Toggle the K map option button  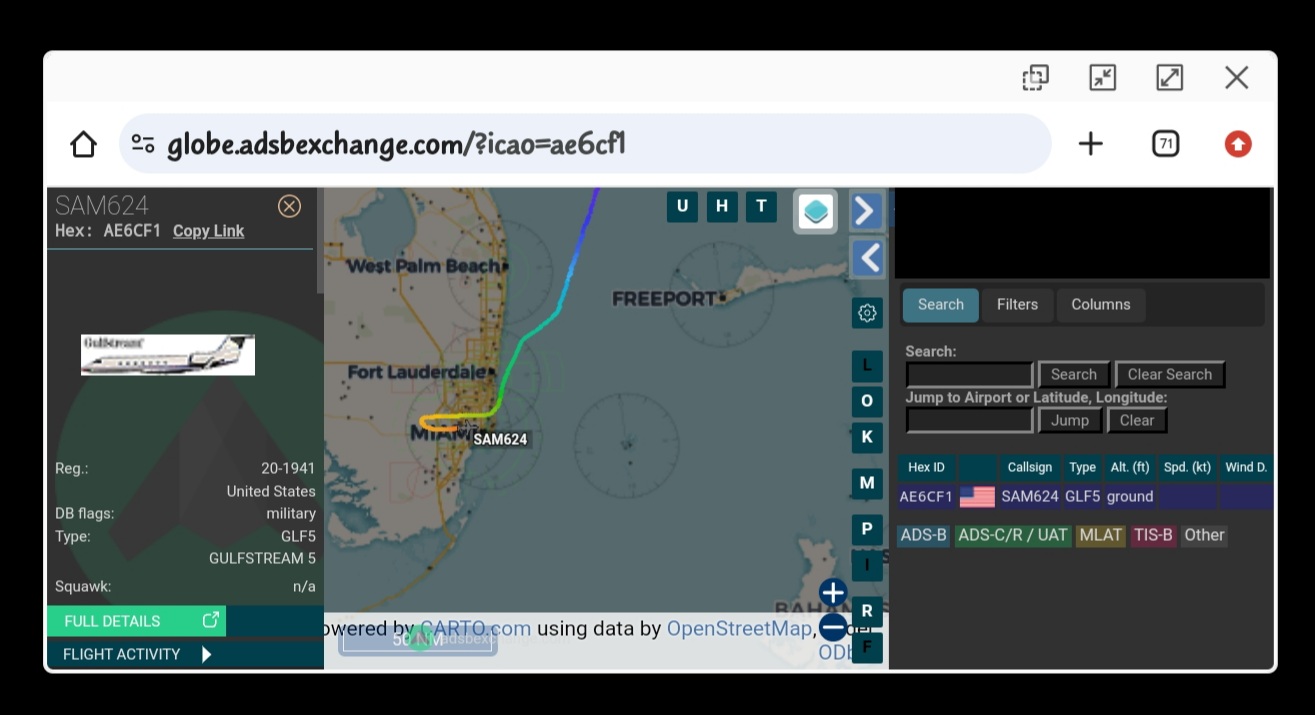point(867,437)
